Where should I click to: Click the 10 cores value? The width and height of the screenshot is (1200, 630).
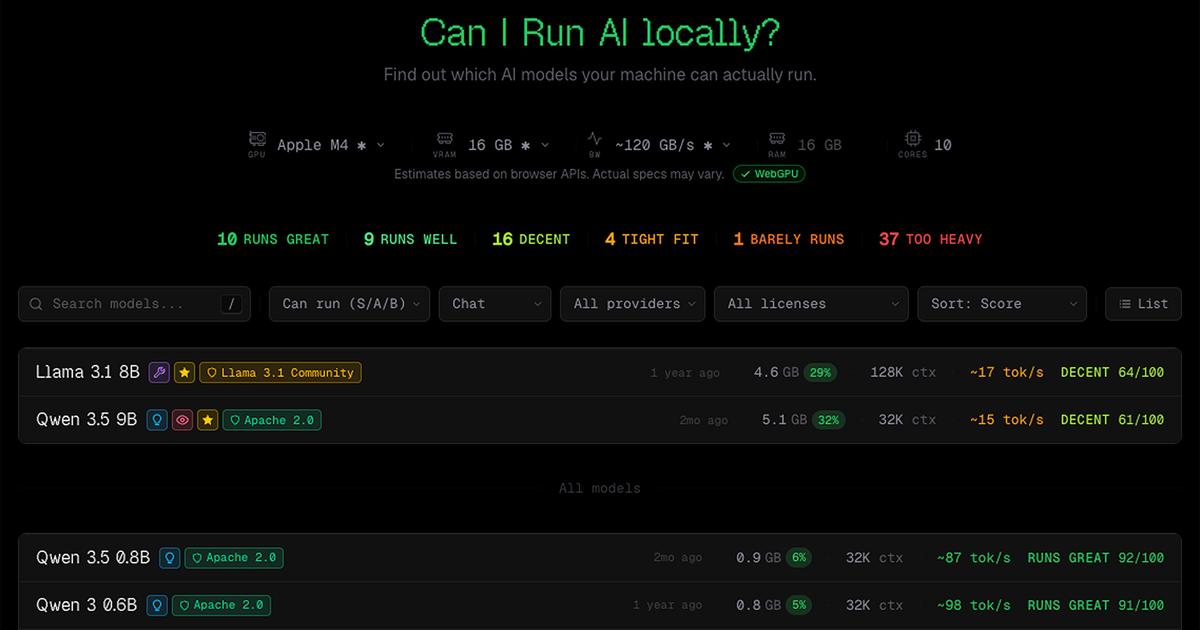pos(943,145)
